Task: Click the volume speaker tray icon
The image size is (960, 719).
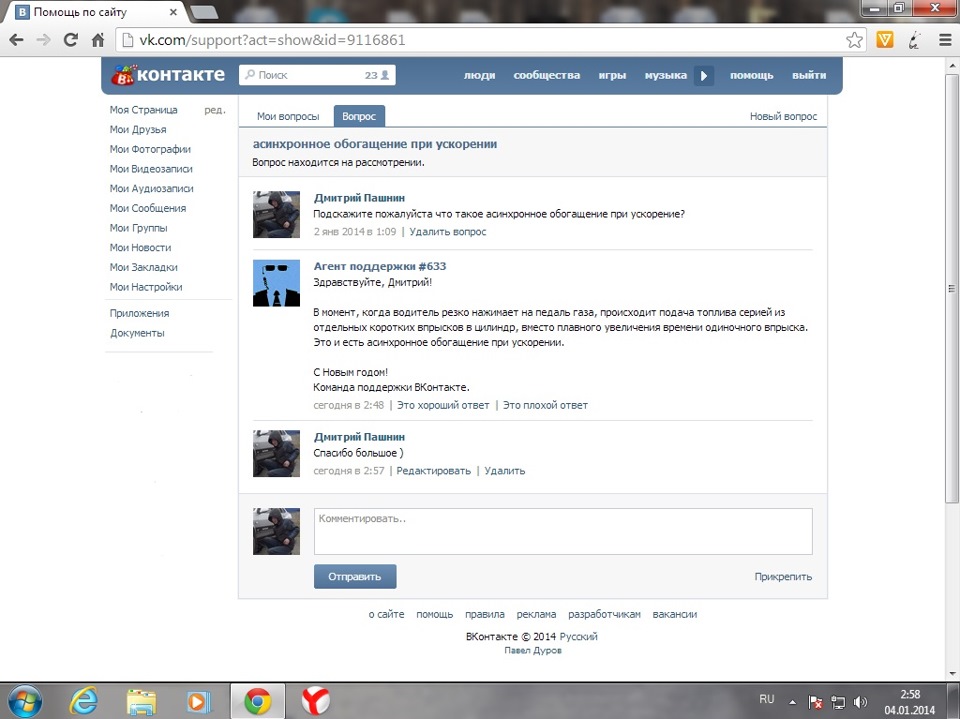Action: coord(860,702)
